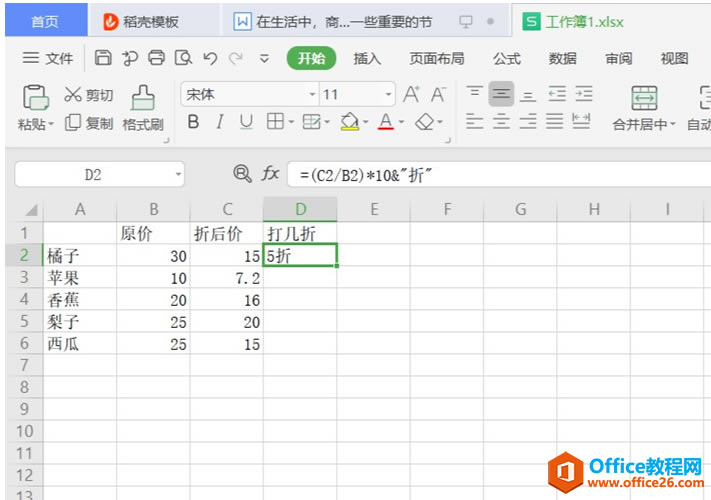The height and width of the screenshot is (500, 711).
Task: Click the 开始 ribbon tab
Action: 312,58
